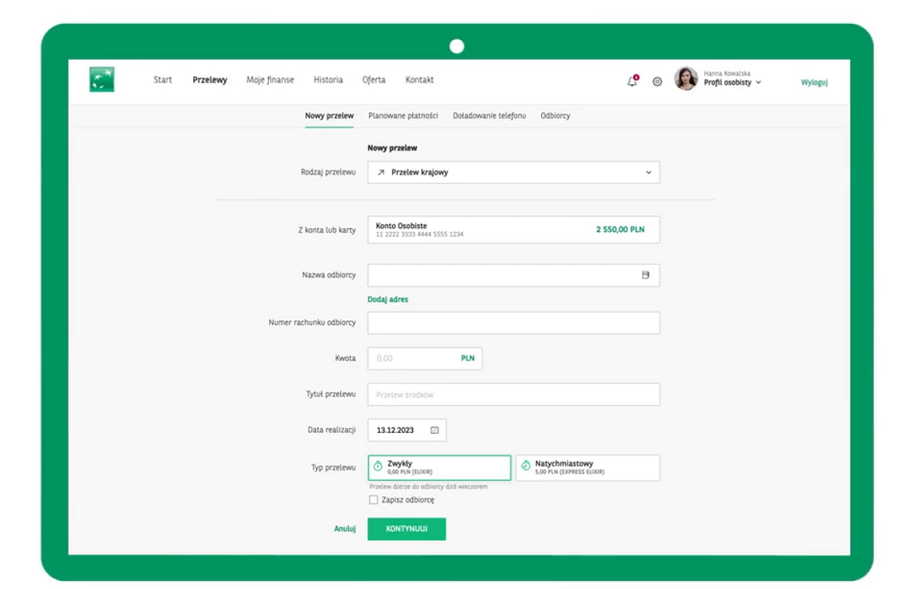This screenshot has width=898, height=589.
Task: Click the Numer rachunku odbiorcy field
Action: tap(513, 322)
